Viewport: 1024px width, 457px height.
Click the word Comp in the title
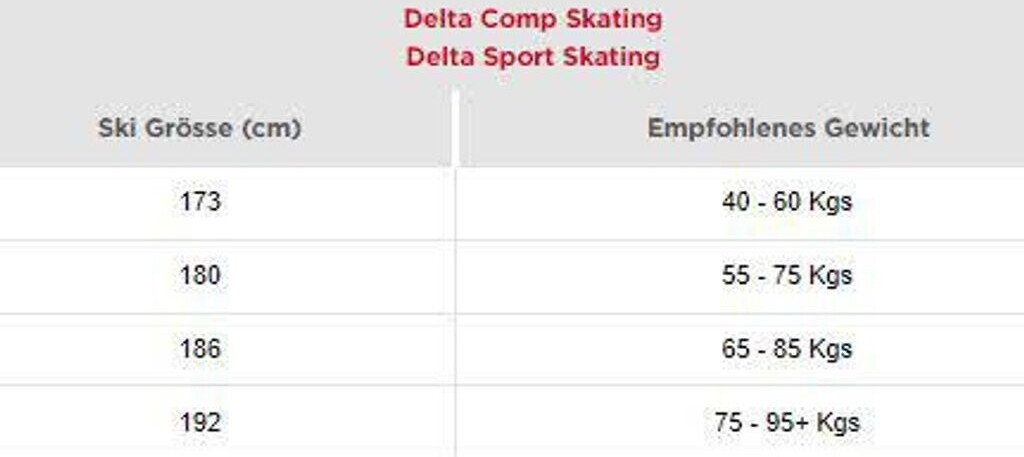(x=512, y=19)
